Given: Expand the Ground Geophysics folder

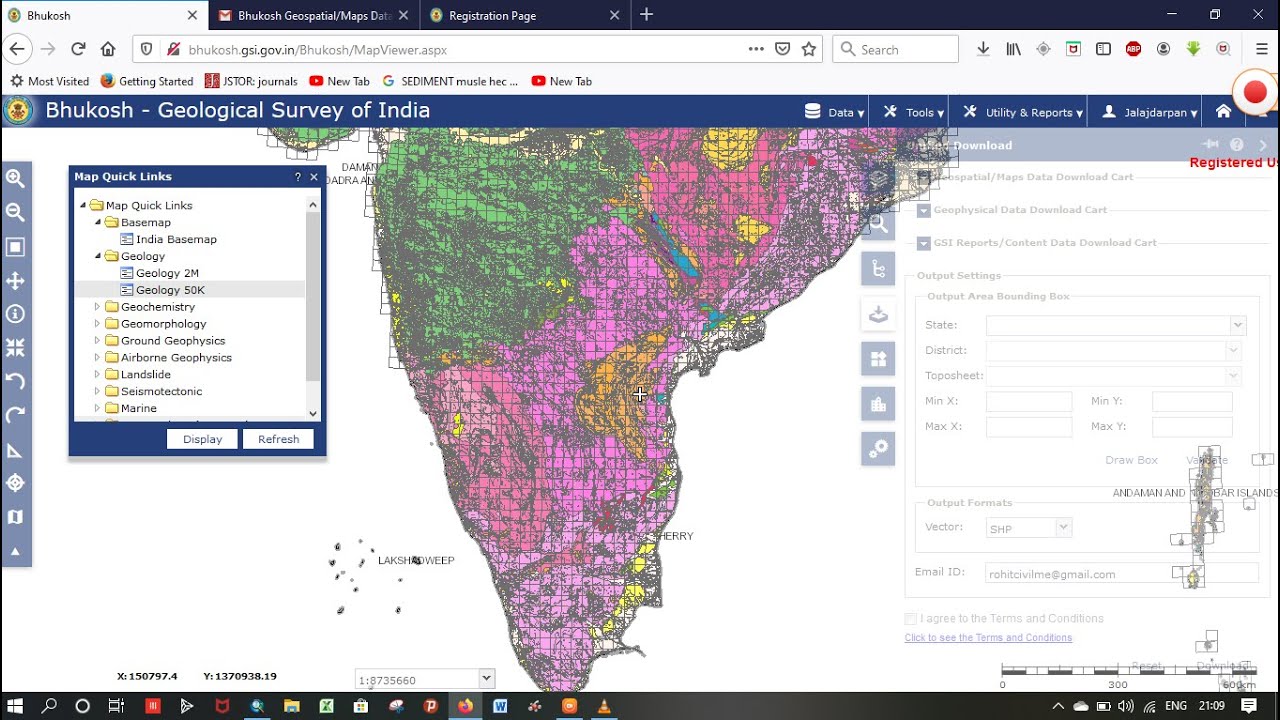Looking at the screenshot, I should pyautogui.click(x=98, y=341).
